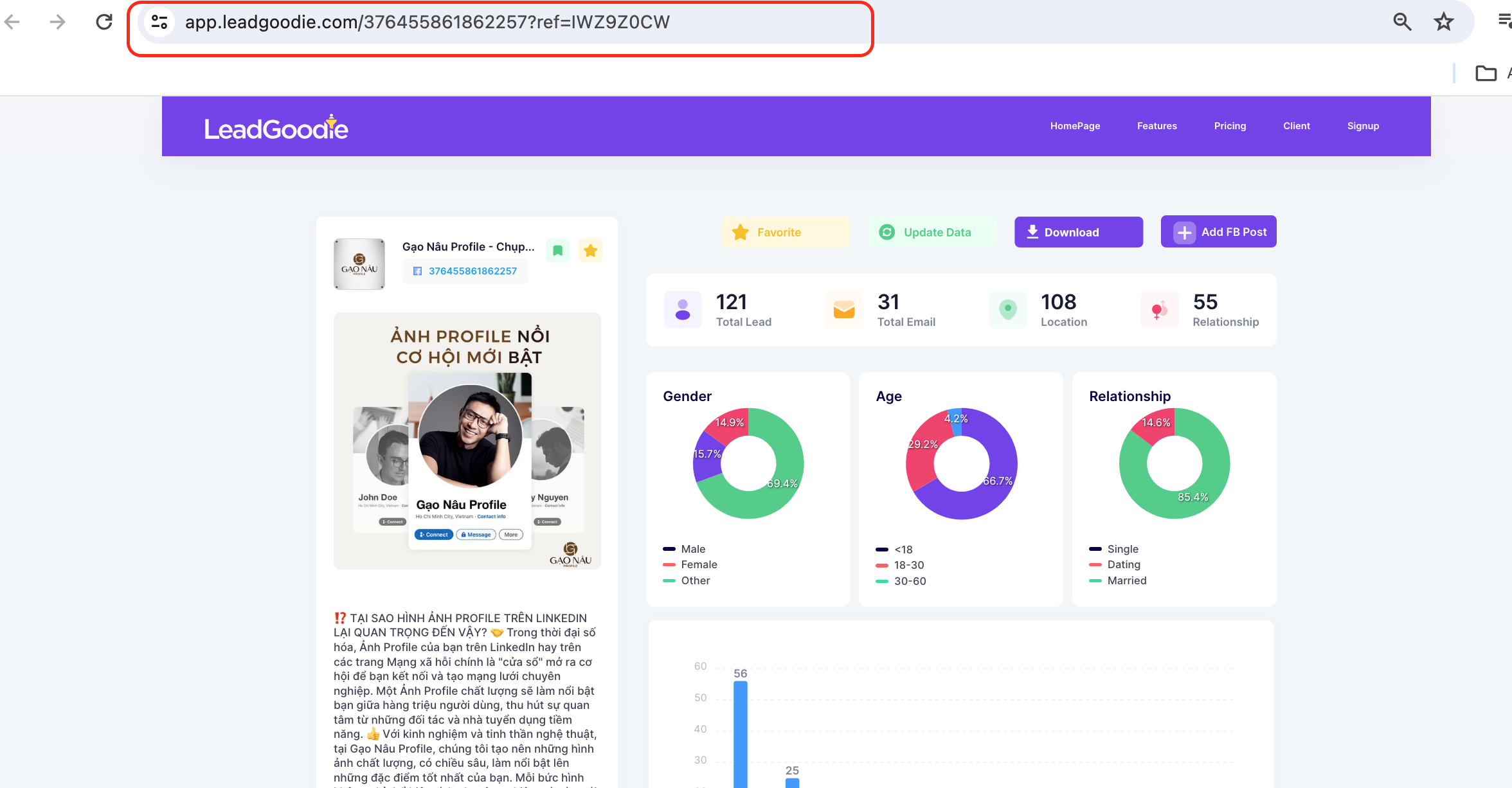Click the Gạo Nâu page avatar thumbnail

pos(359,264)
